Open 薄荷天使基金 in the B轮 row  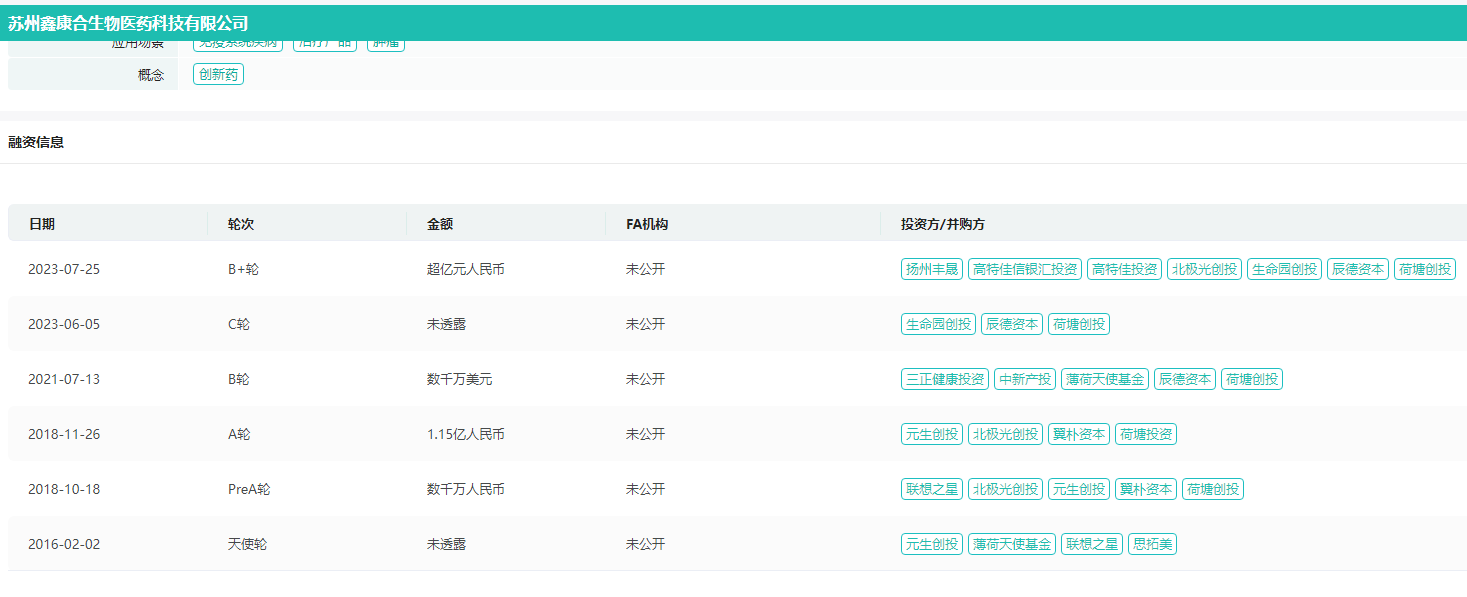tap(1105, 379)
